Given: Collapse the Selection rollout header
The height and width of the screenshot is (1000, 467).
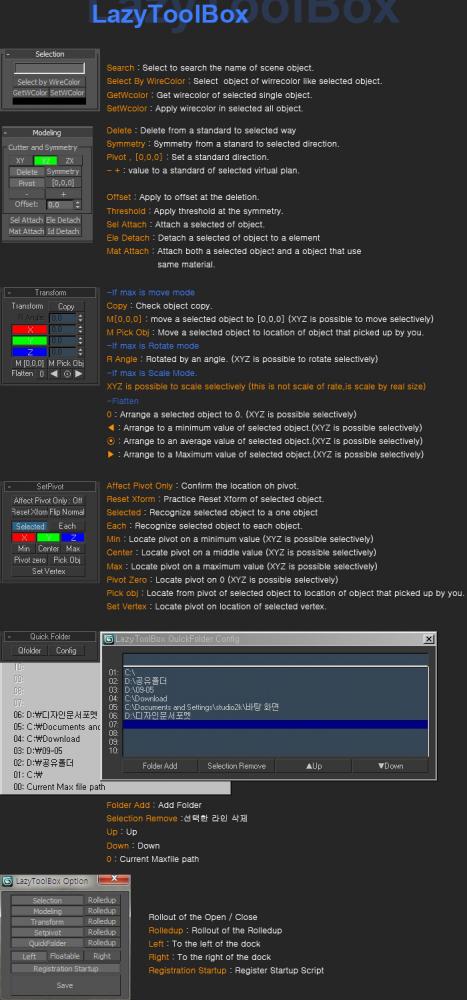Looking at the screenshot, I should [x=50, y=54].
